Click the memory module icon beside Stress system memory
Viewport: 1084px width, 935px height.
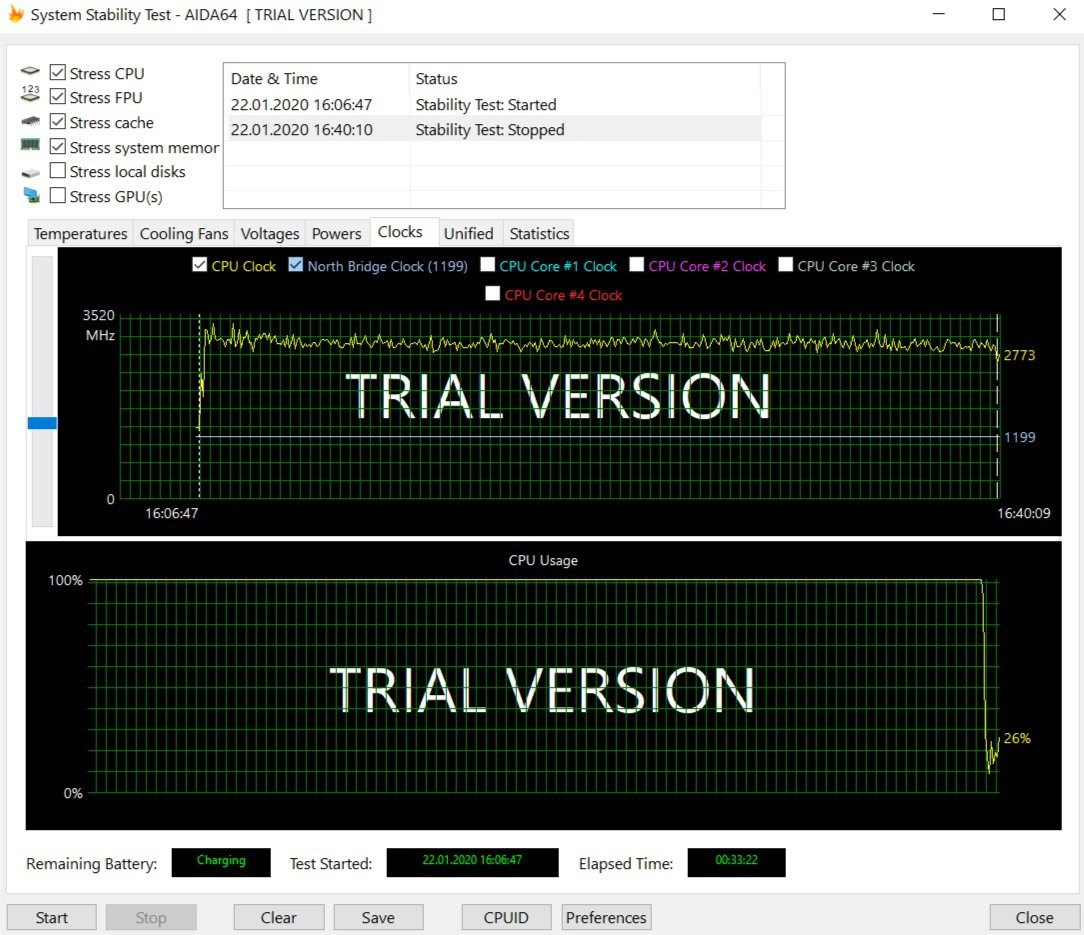[31, 146]
